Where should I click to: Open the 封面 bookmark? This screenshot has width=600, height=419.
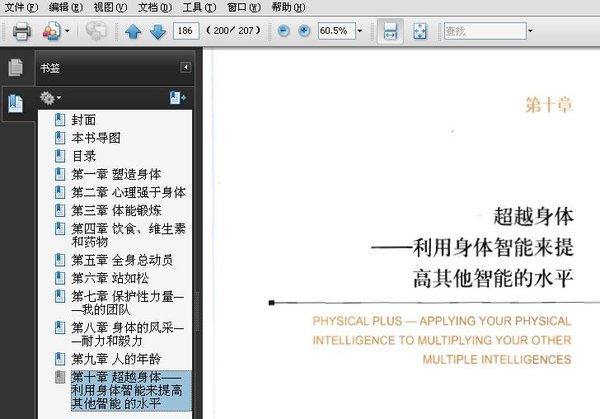point(84,120)
